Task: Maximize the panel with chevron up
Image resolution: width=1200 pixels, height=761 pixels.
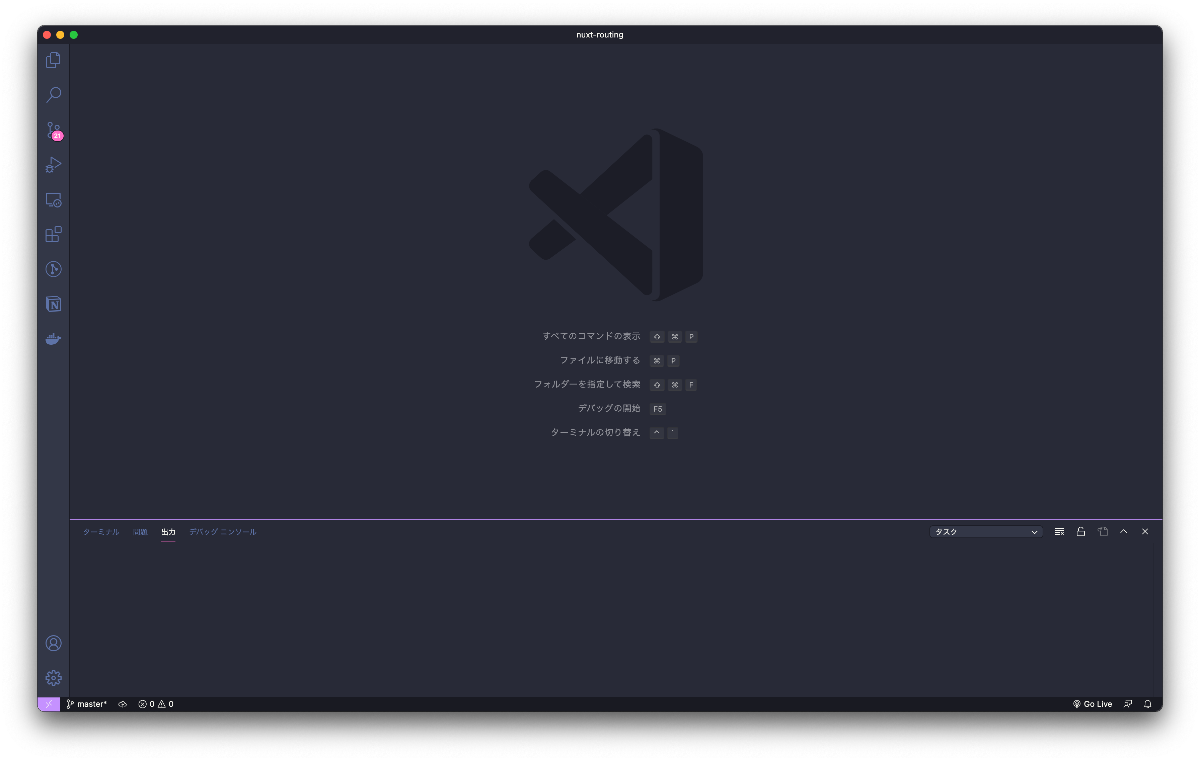Action: 1124,532
